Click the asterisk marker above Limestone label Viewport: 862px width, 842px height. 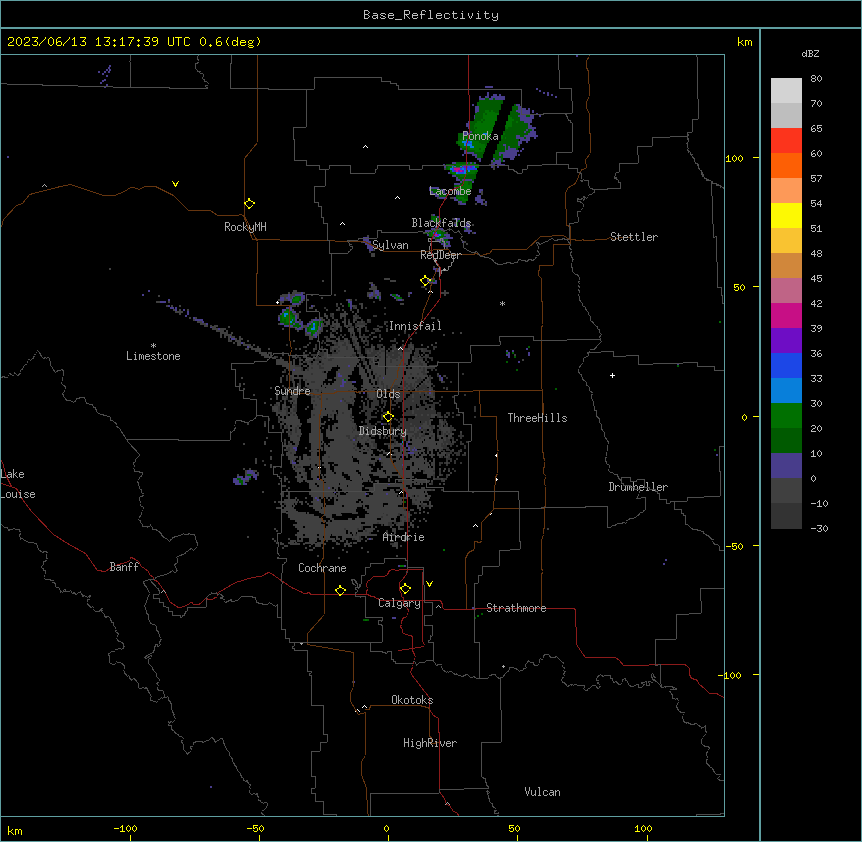(x=153, y=346)
